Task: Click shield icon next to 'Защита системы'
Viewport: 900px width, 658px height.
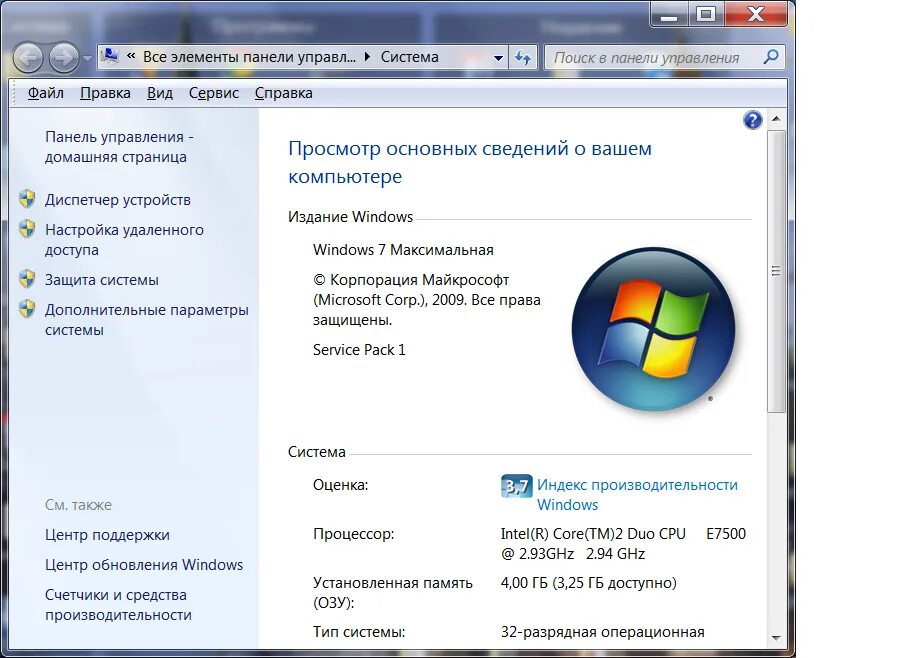Action: point(27,278)
